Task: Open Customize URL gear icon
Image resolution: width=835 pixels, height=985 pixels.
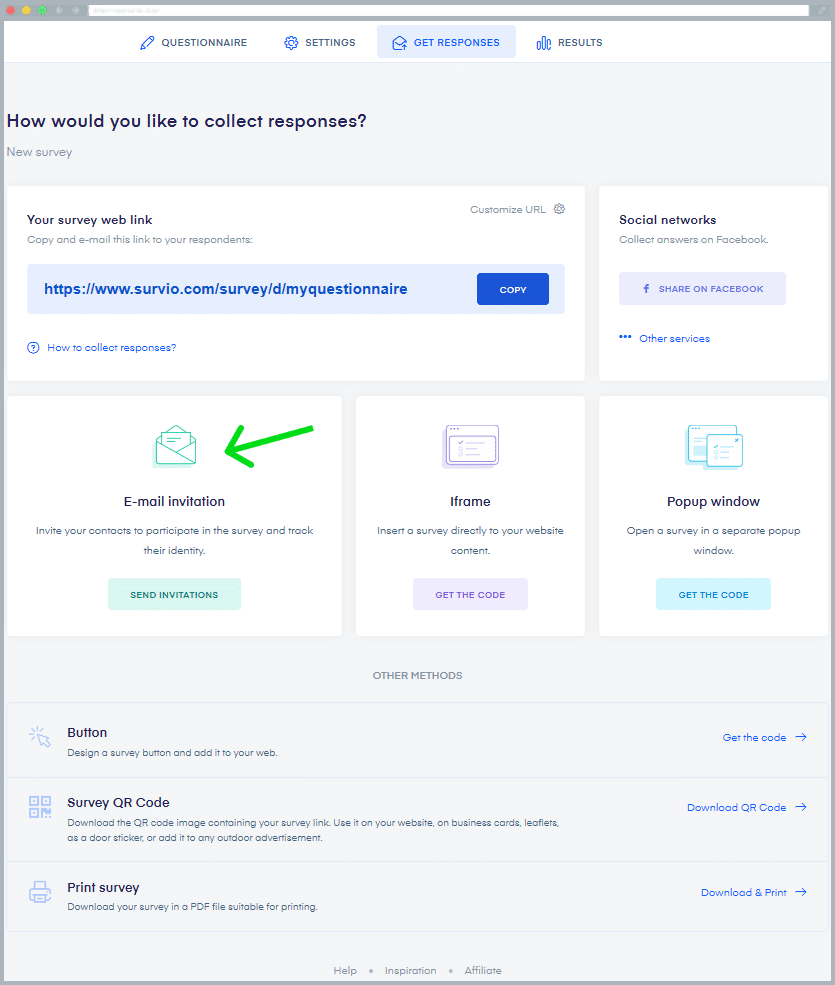Action: point(559,209)
